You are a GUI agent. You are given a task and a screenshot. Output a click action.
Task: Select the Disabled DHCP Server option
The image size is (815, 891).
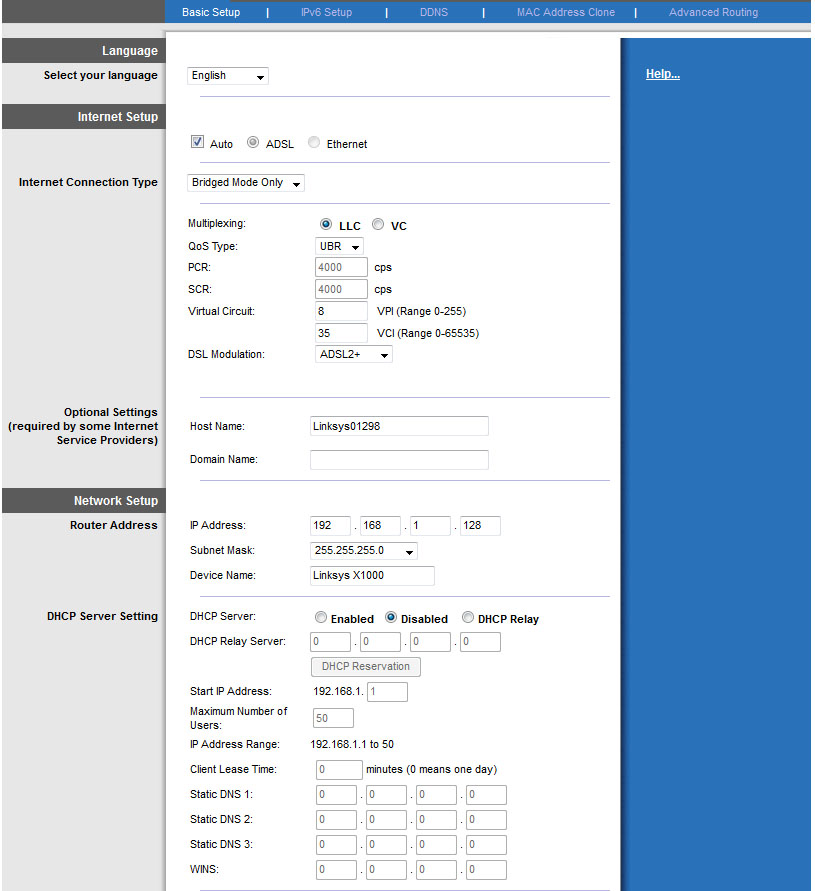(x=391, y=617)
